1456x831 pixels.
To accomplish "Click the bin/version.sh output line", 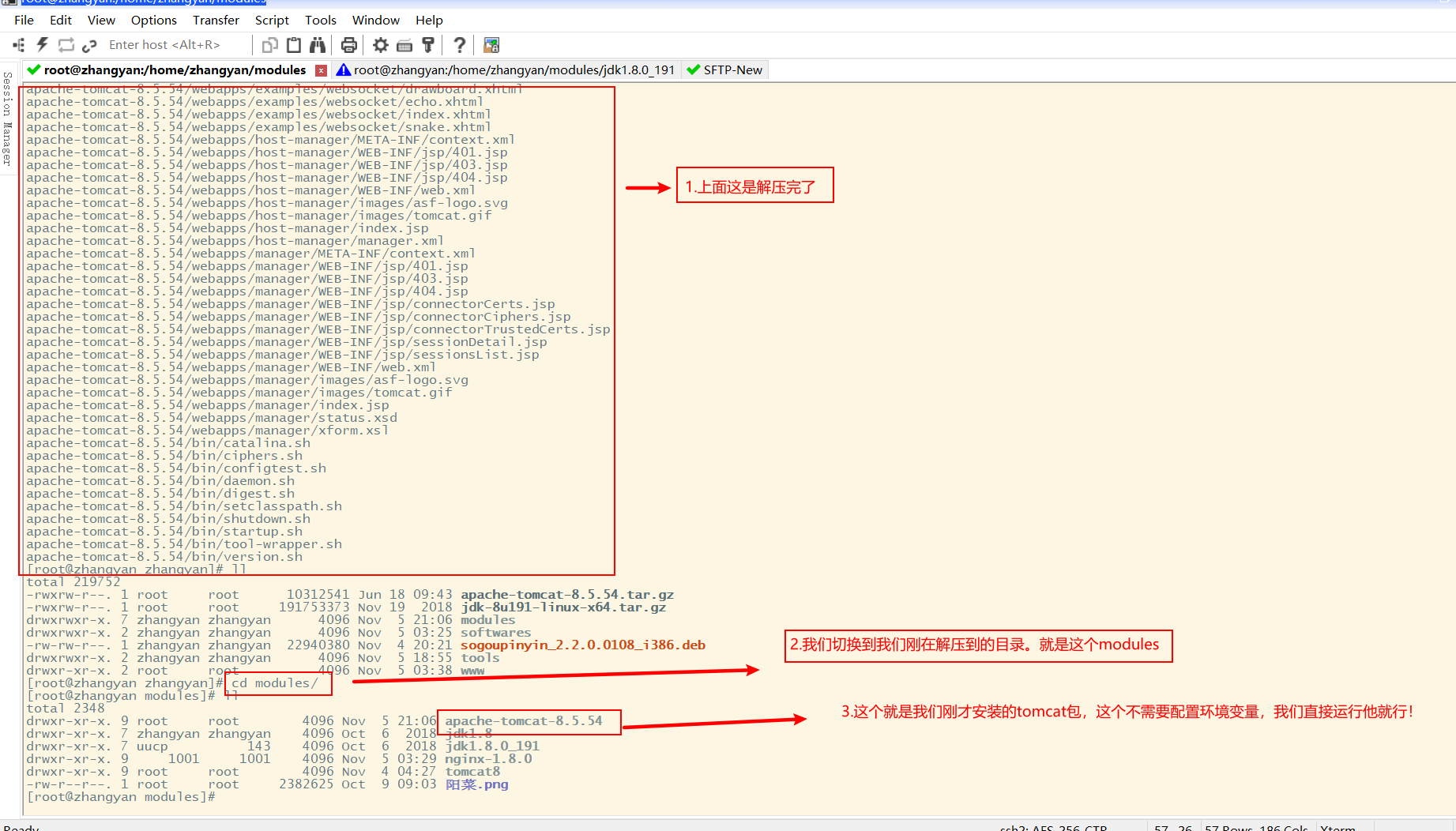I will point(164,557).
